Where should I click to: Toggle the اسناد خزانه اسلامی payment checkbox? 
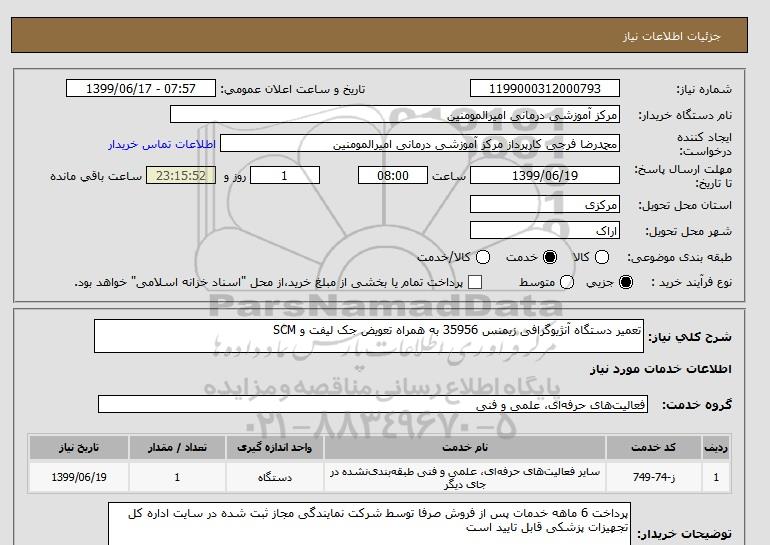coord(475,282)
